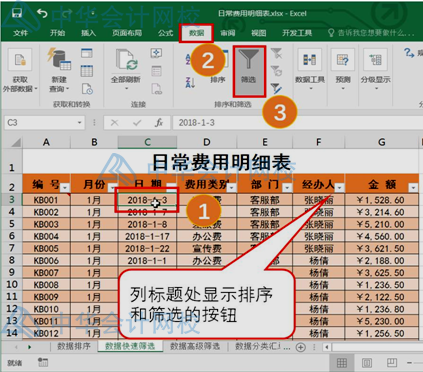Click the recent sources icon with a clock
The height and width of the screenshot is (372, 423).
click(x=87, y=89)
